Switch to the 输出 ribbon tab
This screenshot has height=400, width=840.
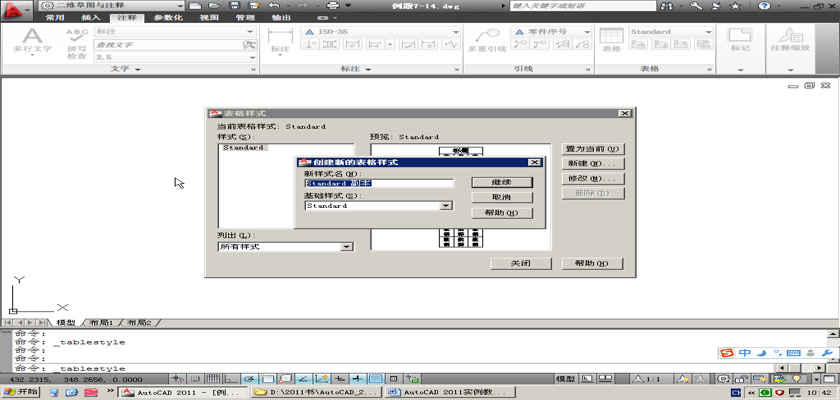(x=281, y=18)
